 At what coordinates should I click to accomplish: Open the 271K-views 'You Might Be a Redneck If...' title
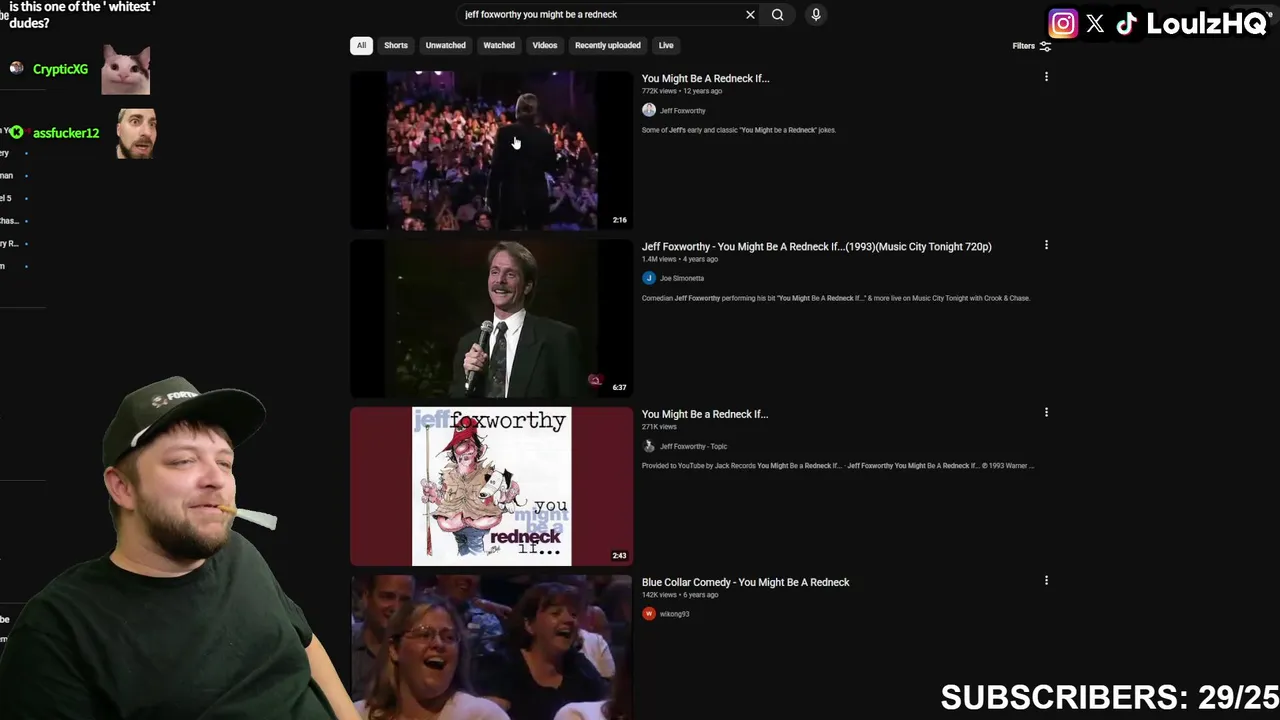(704, 414)
